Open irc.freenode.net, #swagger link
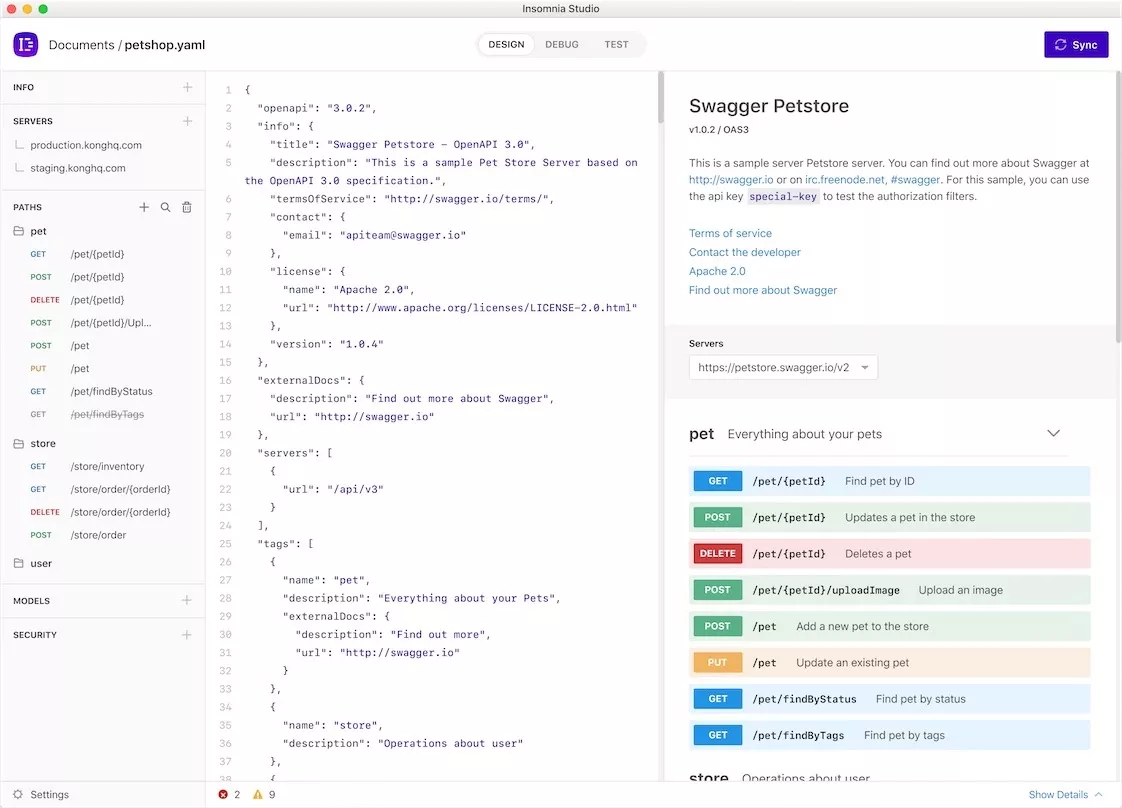 click(x=872, y=180)
